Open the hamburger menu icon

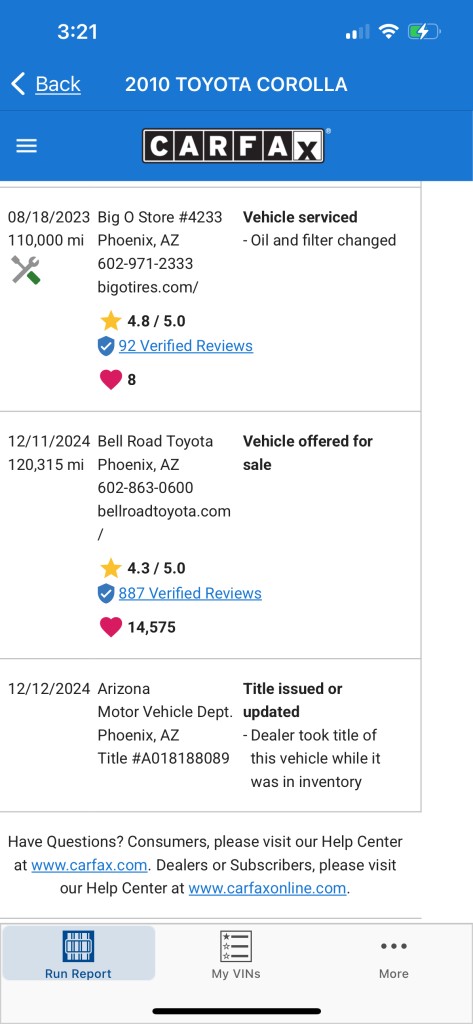[x=26, y=146]
